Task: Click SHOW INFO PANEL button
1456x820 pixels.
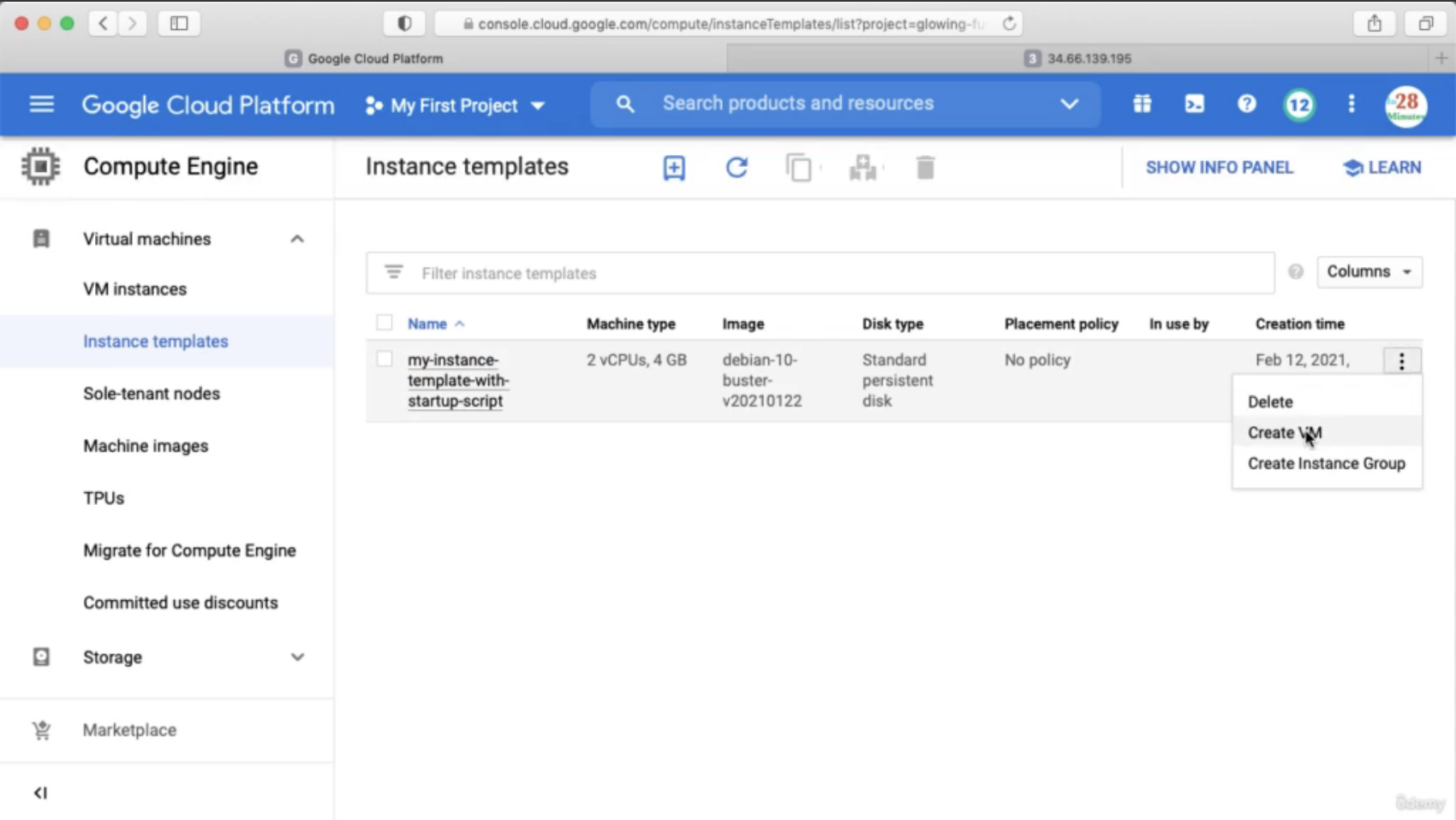Action: pos(1219,168)
